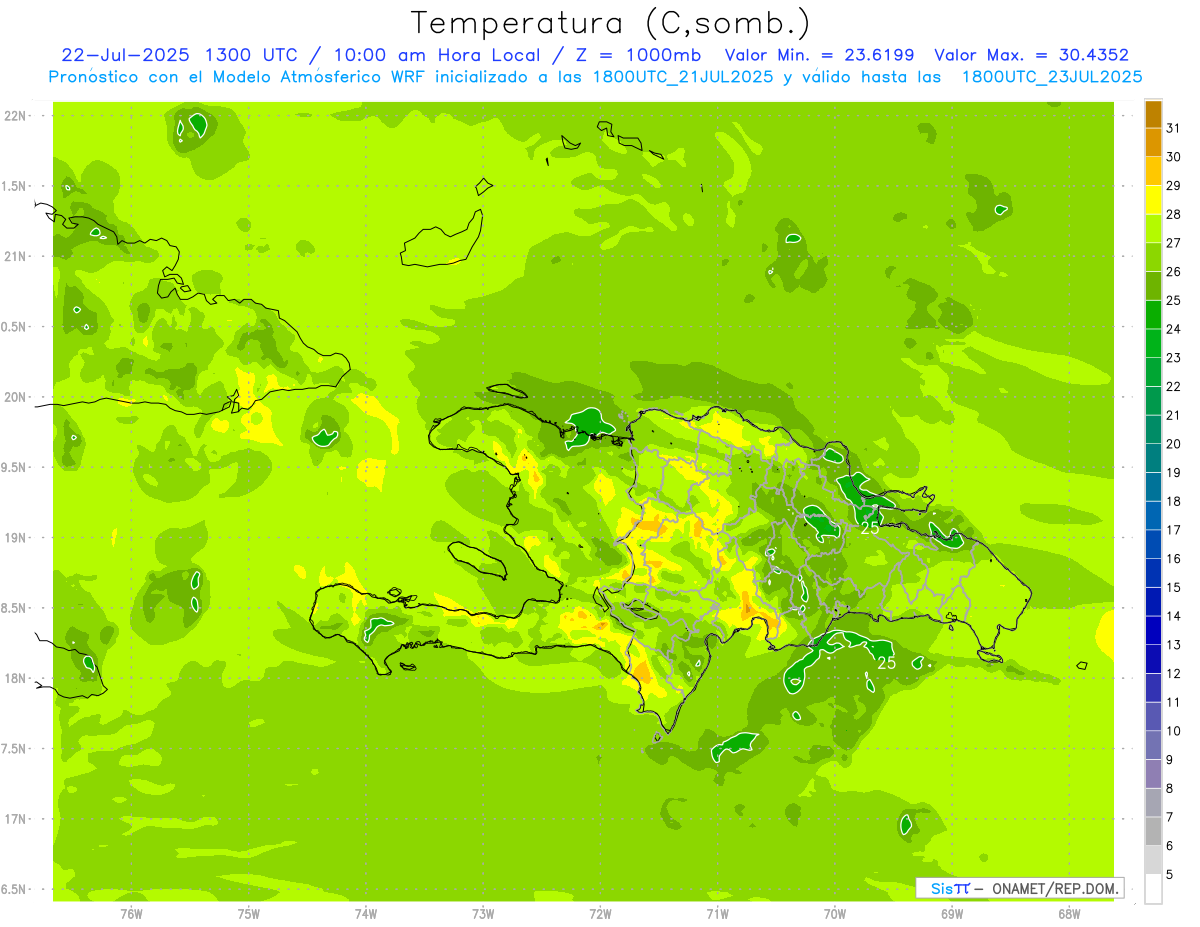Click the yellow color bar segment between 28 and 29
This screenshot has height=927, width=1200.
(1153, 200)
